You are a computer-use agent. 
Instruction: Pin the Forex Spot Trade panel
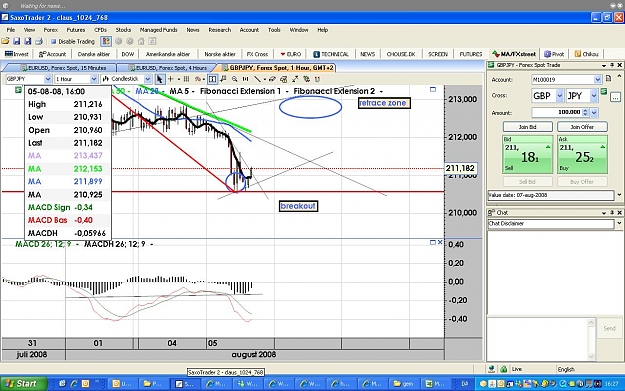coord(612,65)
